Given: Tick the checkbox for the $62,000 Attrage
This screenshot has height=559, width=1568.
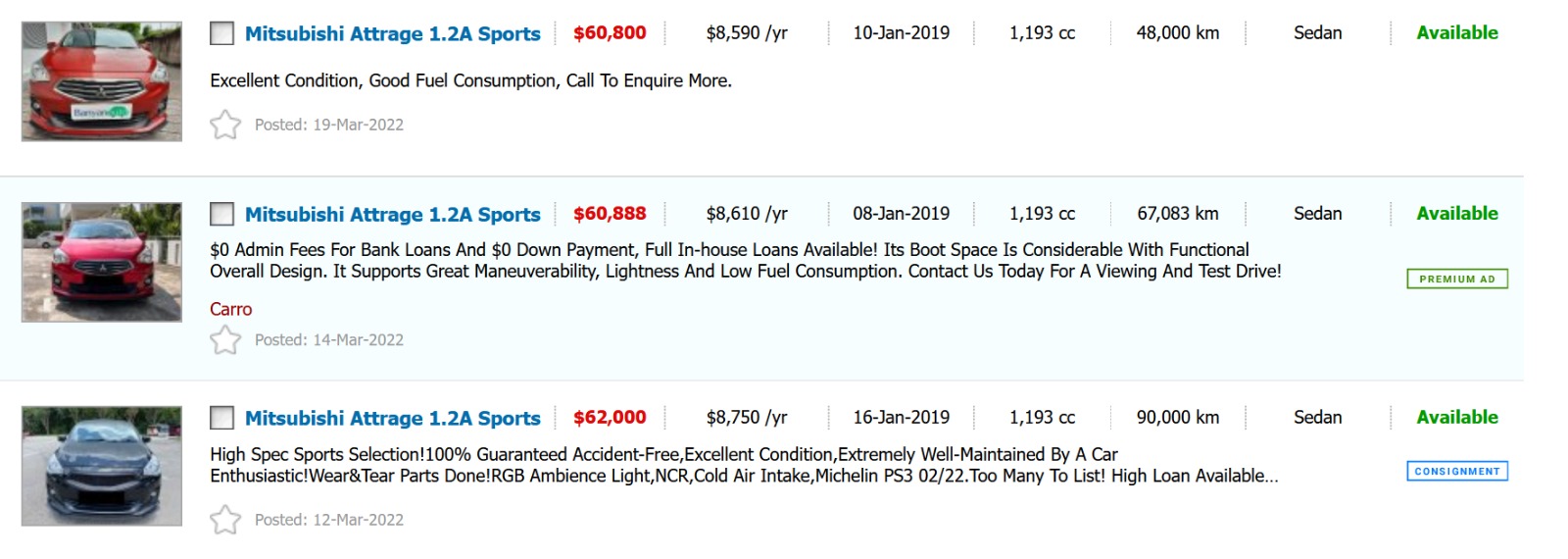Looking at the screenshot, I should 222,418.
